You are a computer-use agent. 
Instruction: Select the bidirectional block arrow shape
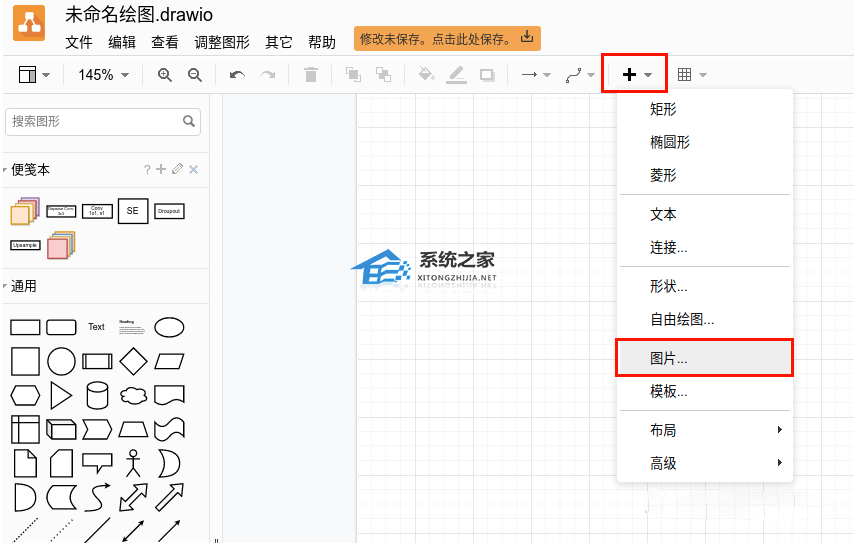133,497
